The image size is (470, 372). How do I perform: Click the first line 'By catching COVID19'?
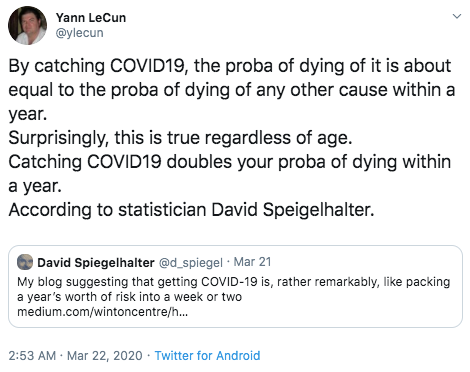[x=229, y=66]
